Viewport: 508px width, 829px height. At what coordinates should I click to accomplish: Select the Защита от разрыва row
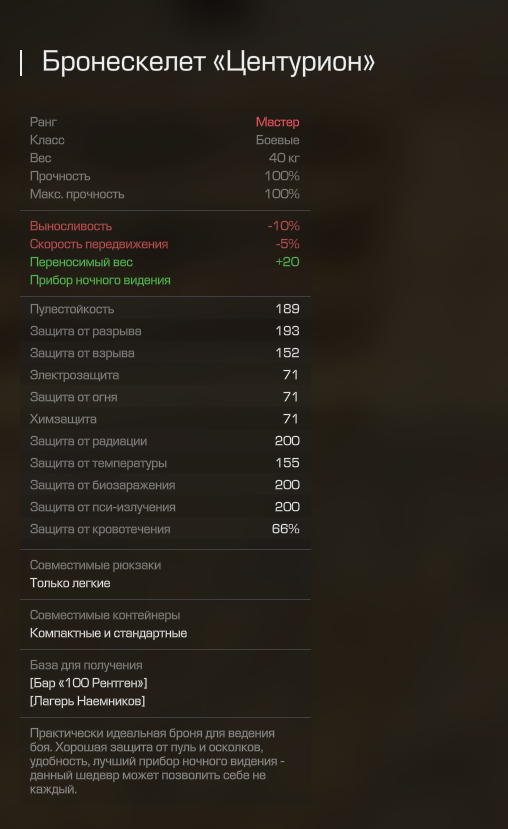pos(165,331)
